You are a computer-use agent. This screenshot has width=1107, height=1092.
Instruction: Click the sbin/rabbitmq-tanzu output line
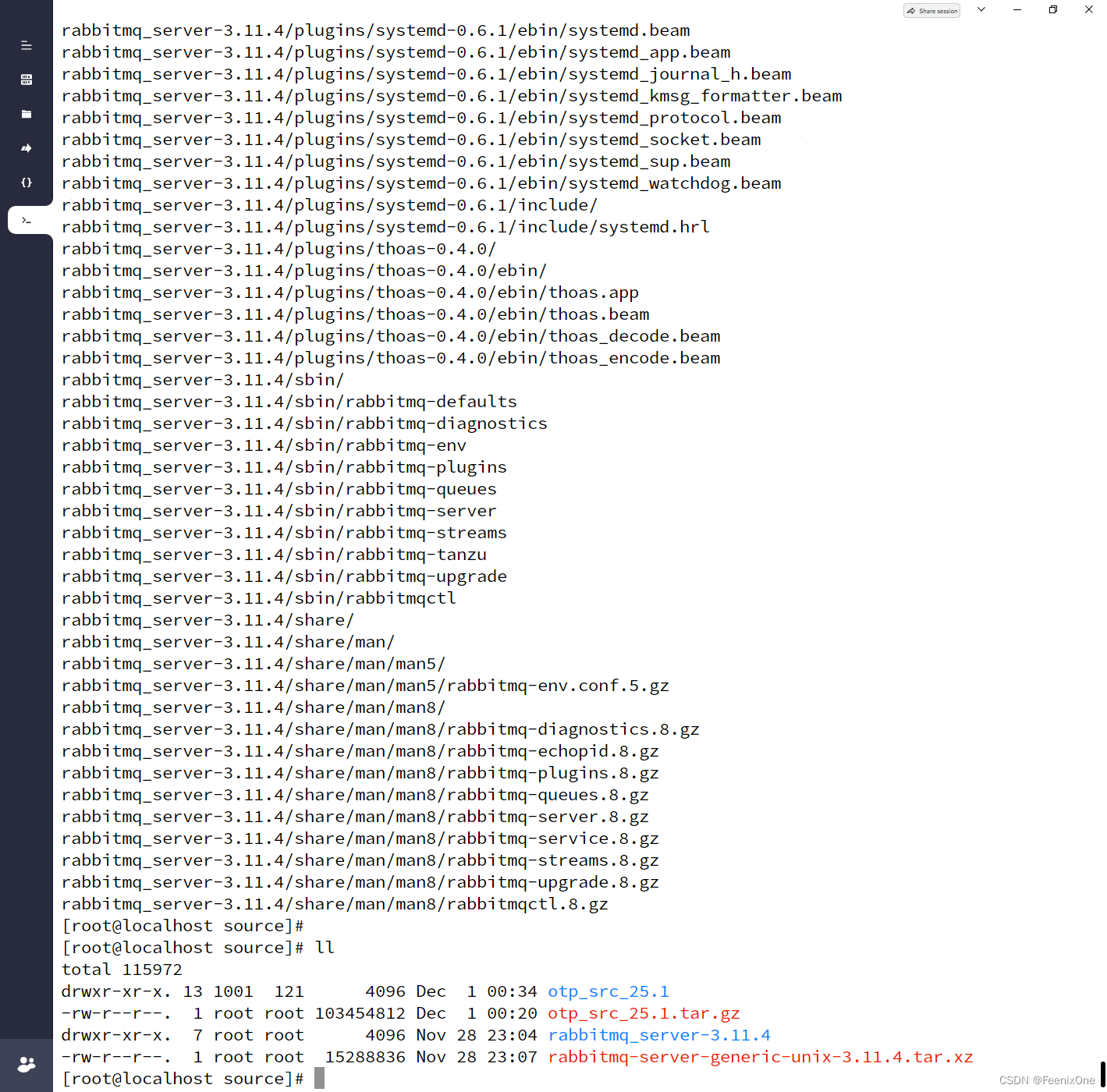coord(274,555)
